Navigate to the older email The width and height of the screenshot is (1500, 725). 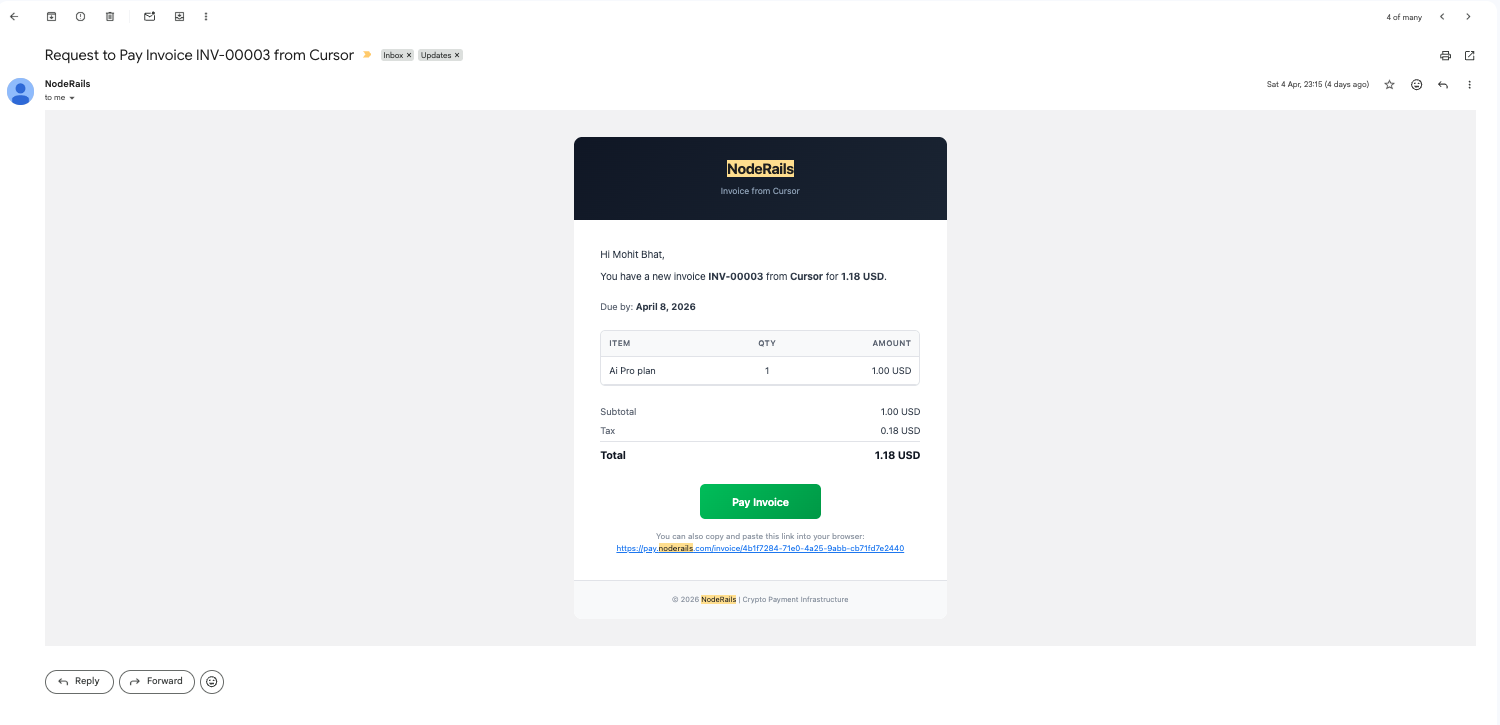click(x=1468, y=16)
